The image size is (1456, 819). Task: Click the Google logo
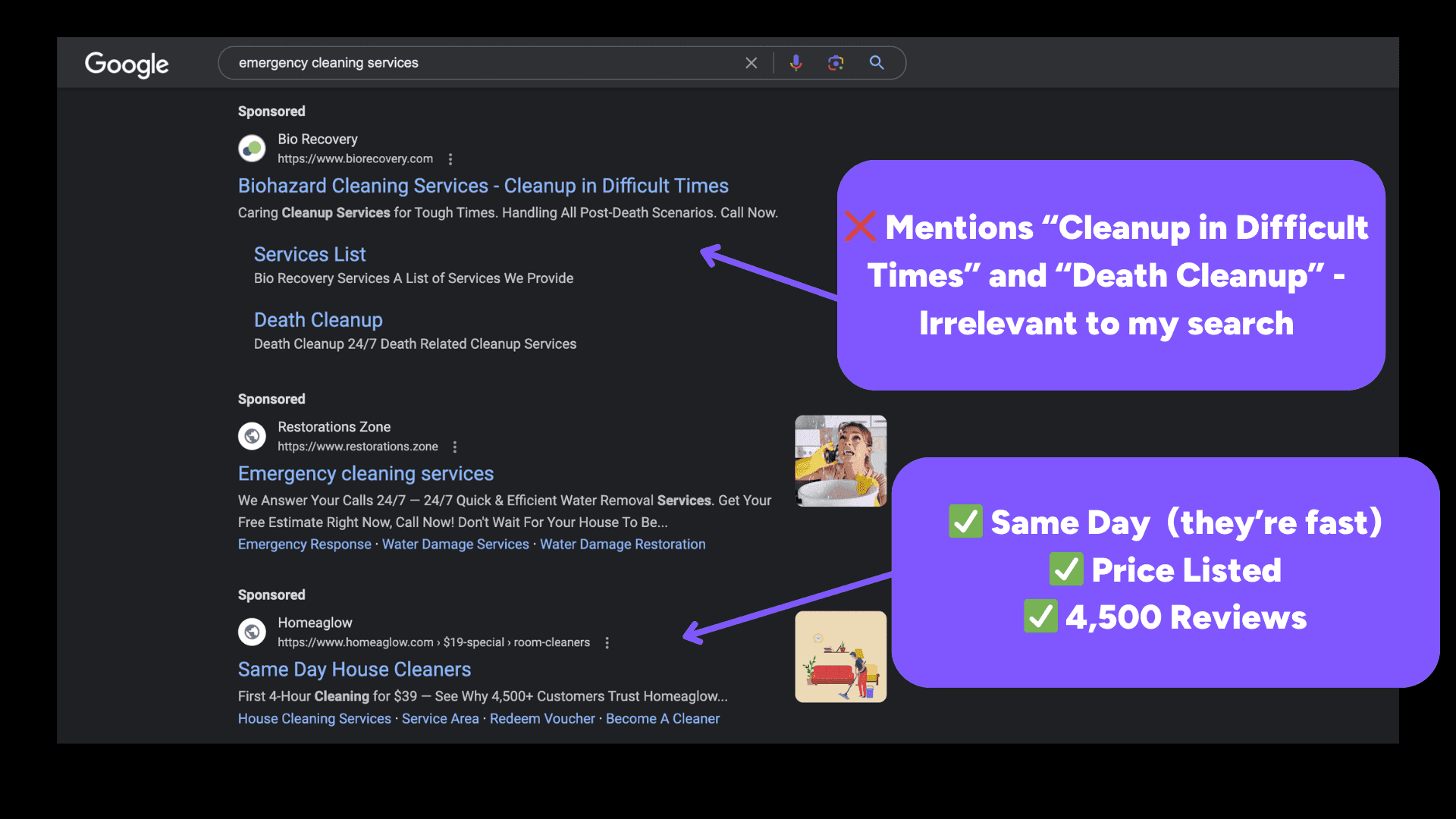pos(126,65)
